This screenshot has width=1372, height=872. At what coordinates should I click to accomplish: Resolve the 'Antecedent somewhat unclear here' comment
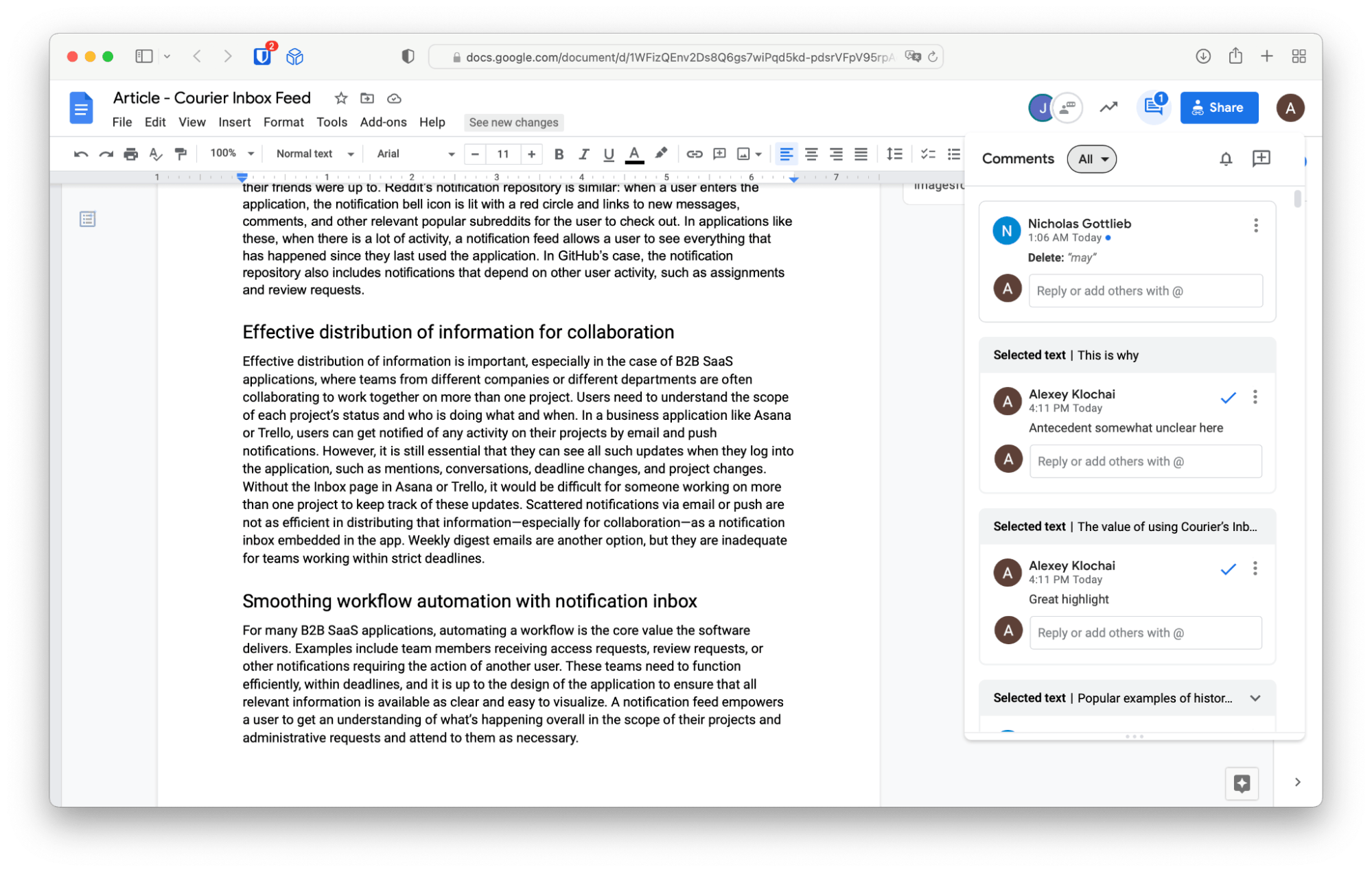click(1228, 397)
